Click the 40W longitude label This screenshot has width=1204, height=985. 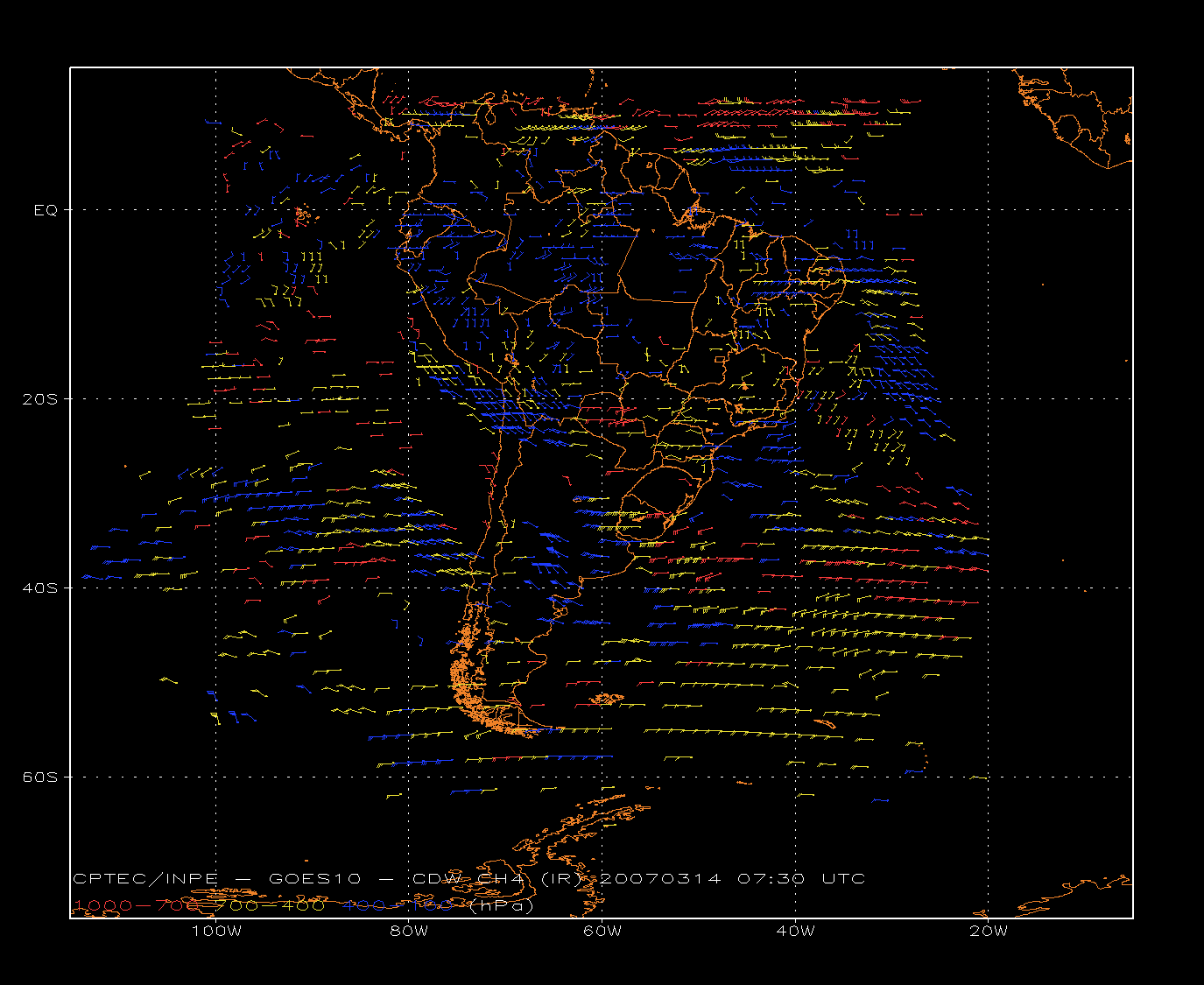click(795, 931)
